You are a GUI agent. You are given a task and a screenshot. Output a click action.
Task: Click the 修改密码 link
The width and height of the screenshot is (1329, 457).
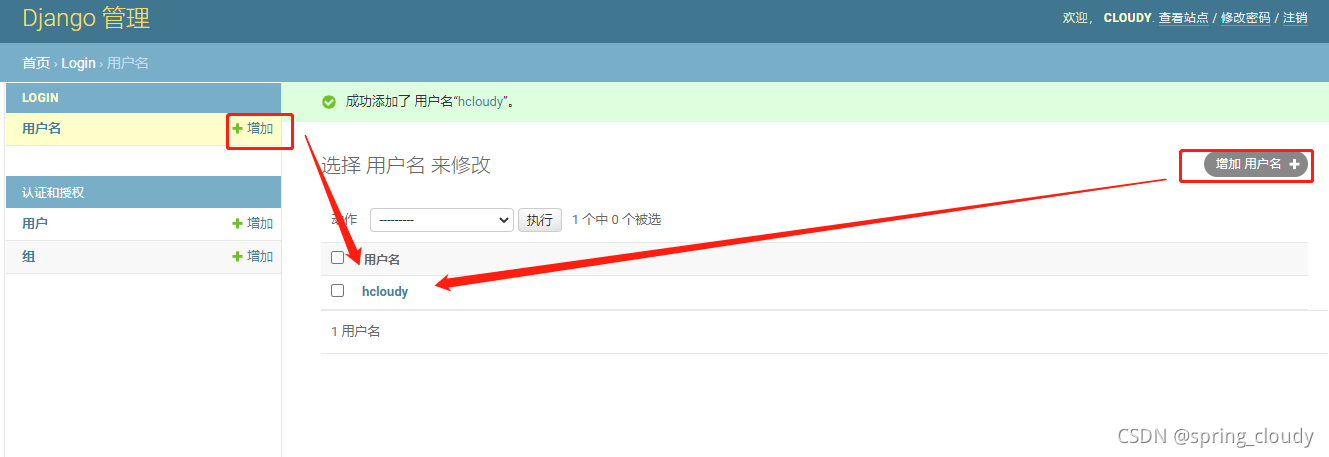point(1246,18)
